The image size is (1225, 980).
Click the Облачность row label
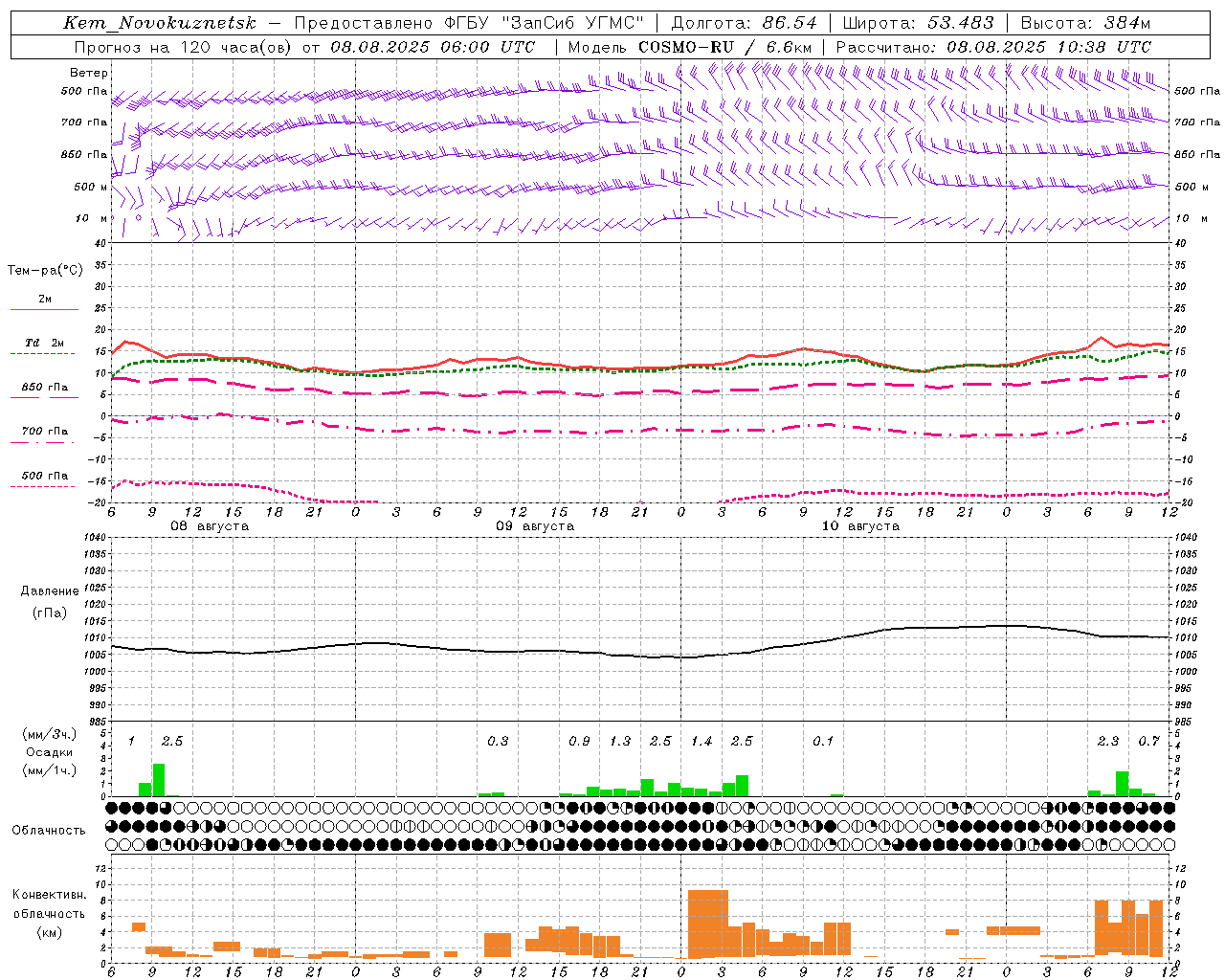[x=49, y=831]
